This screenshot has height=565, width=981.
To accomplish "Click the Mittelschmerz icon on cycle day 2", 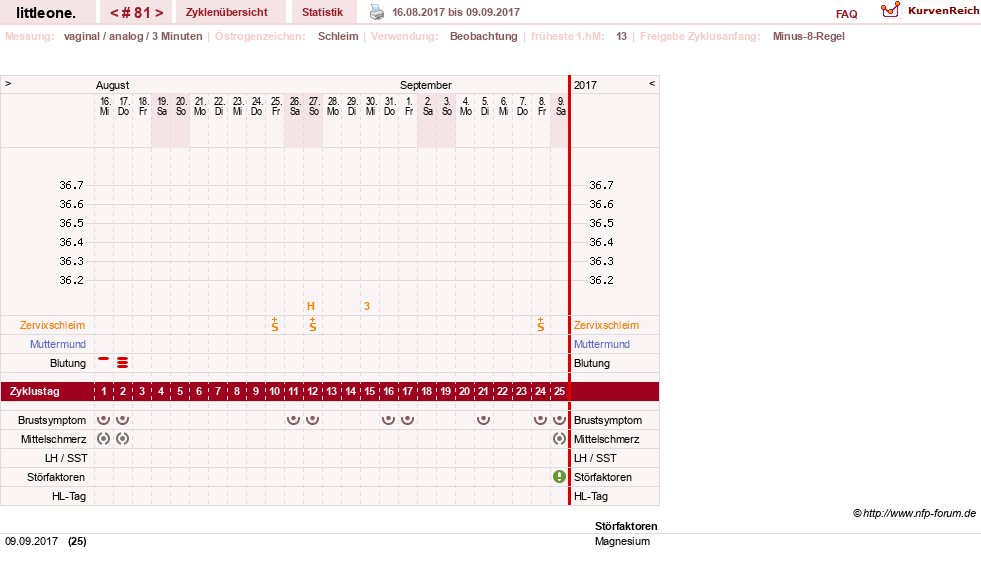I will (x=123, y=439).
